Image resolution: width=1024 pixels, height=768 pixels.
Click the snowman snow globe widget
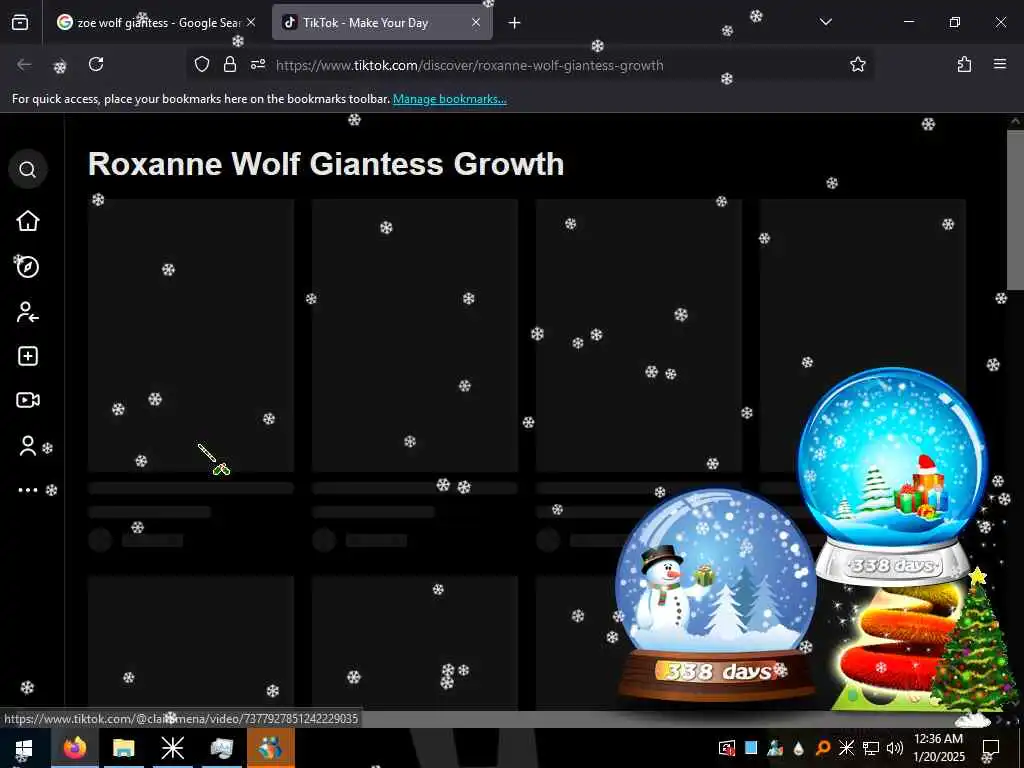pos(716,594)
